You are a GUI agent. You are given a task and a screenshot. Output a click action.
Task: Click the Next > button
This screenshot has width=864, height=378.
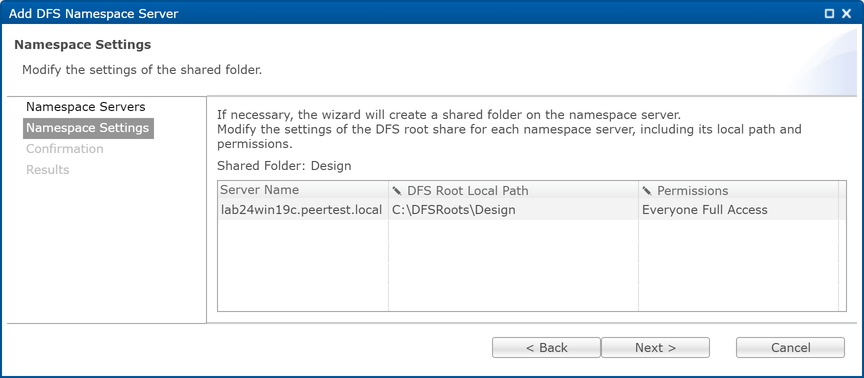point(655,348)
